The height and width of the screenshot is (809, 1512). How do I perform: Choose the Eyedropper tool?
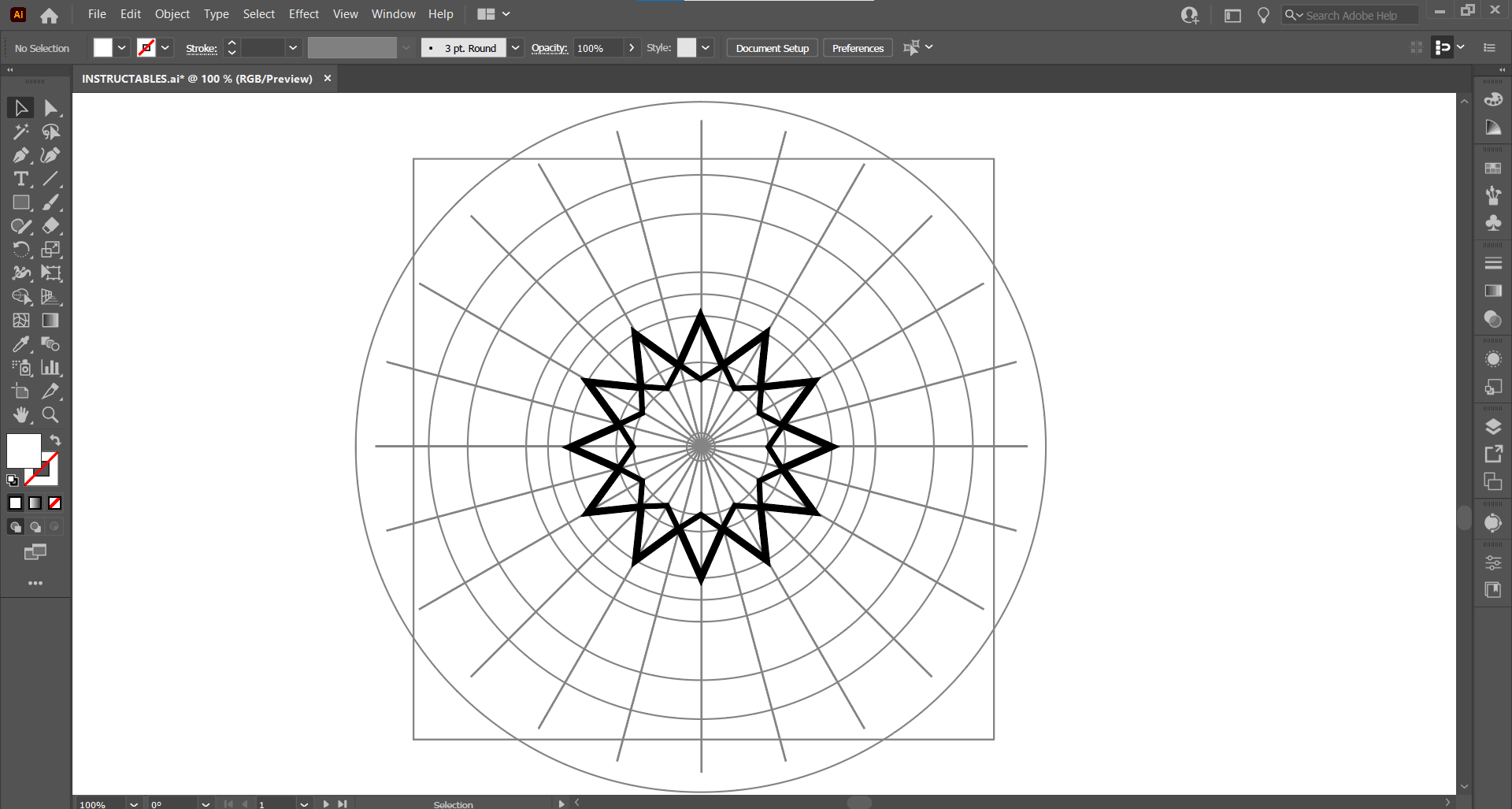click(21, 344)
